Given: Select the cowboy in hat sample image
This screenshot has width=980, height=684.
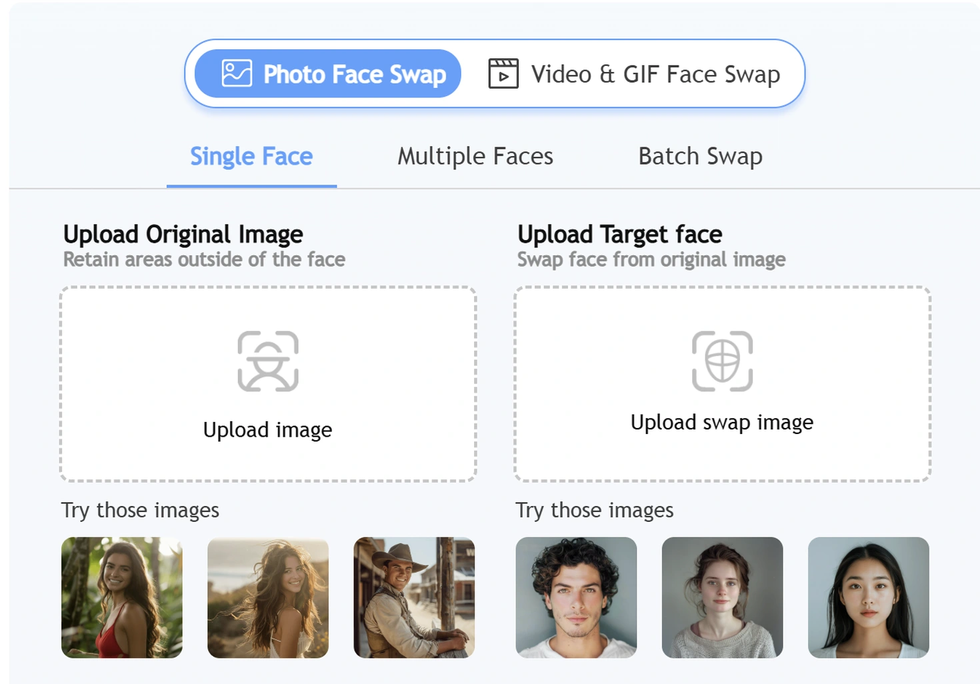Looking at the screenshot, I should click(414, 597).
